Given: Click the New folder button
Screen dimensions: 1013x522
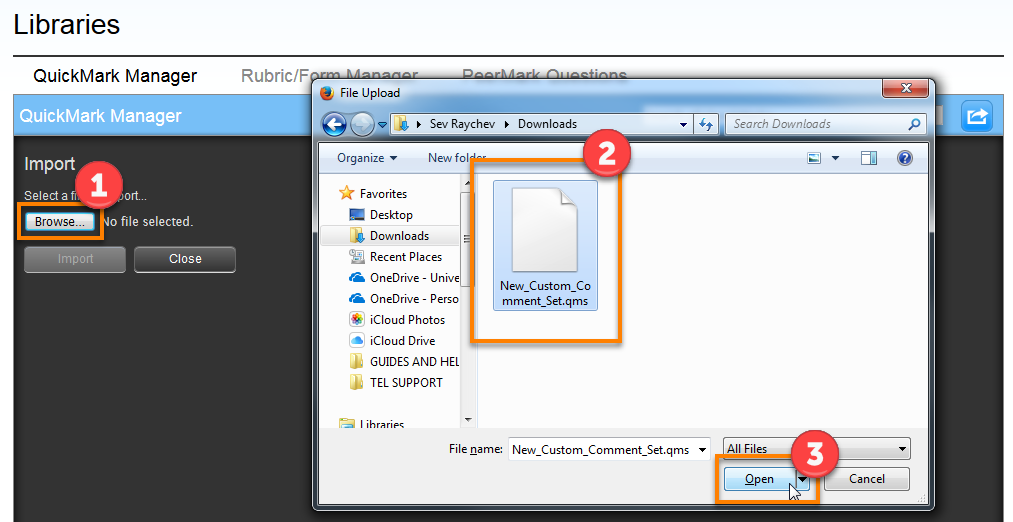Looking at the screenshot, I should tap(457, 158).
